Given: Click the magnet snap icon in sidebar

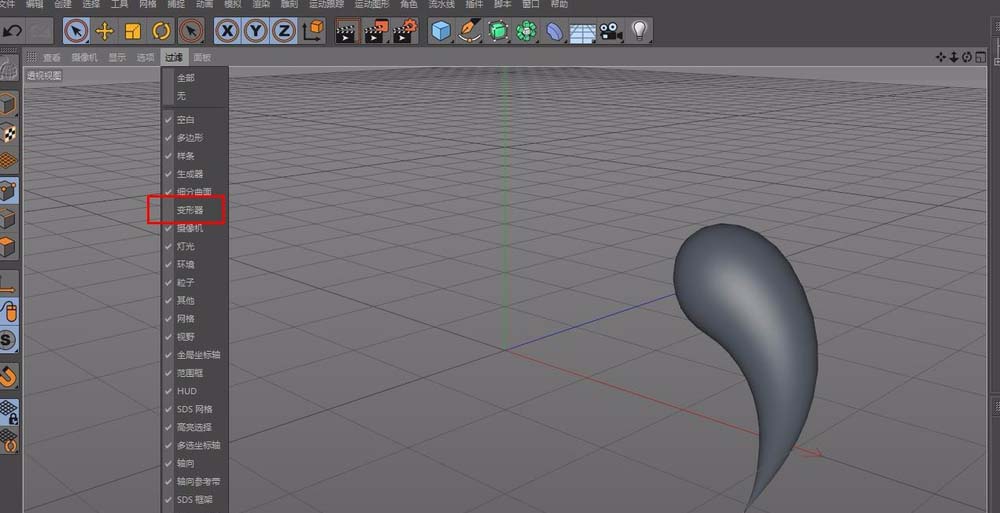Looking at the screenshot, I should click(x=9, y=376).
